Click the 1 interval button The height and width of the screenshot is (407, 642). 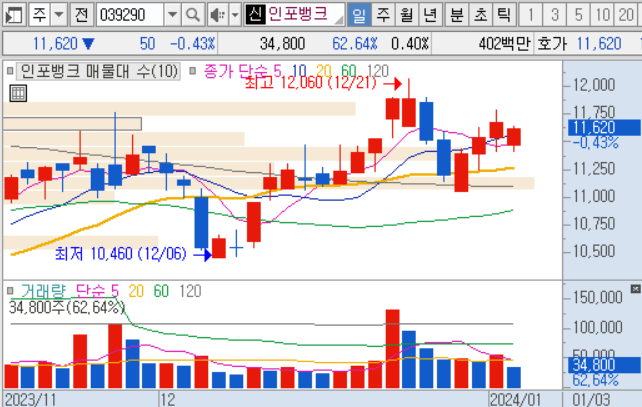point(530,15)
